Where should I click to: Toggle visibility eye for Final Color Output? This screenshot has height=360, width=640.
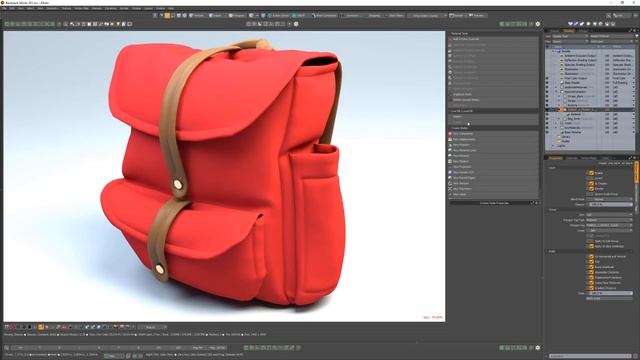[x=547, y=78]
